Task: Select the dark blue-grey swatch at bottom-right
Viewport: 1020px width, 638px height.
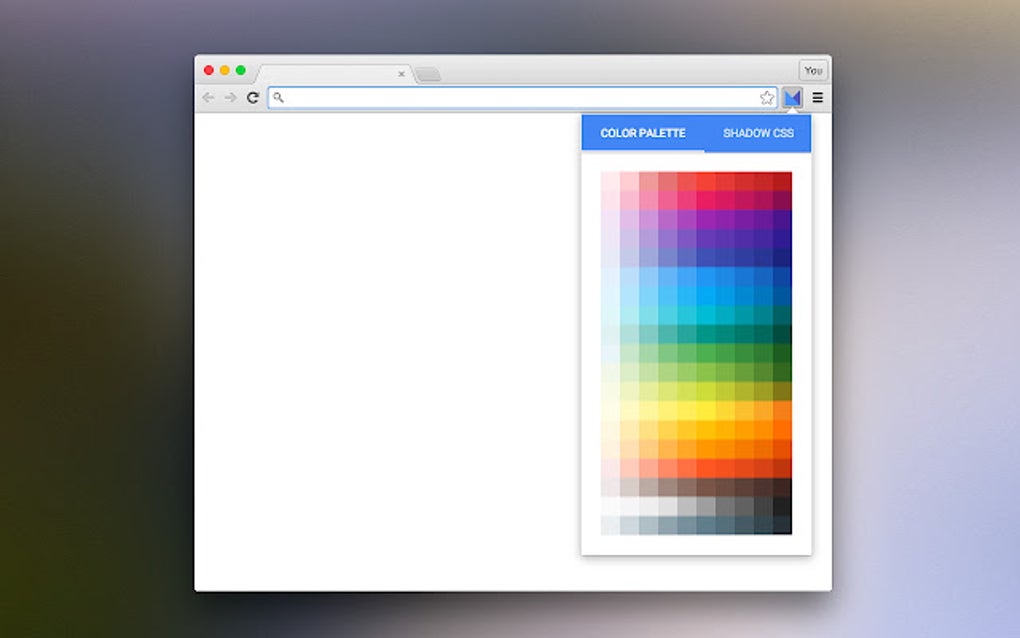Action: click(782, 525)
